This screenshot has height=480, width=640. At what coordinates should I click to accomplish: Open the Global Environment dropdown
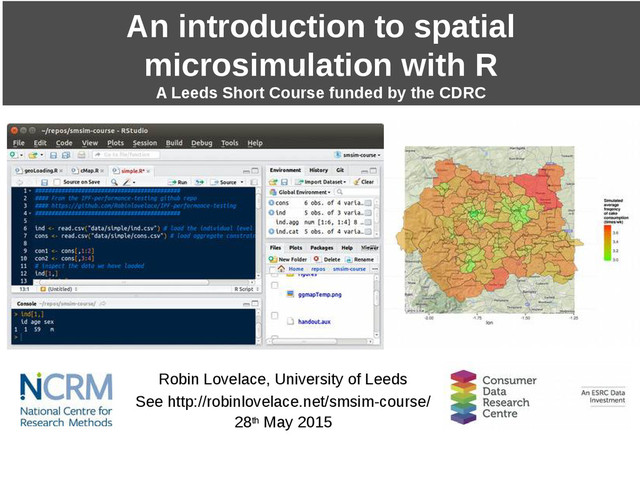pos(300,192)
